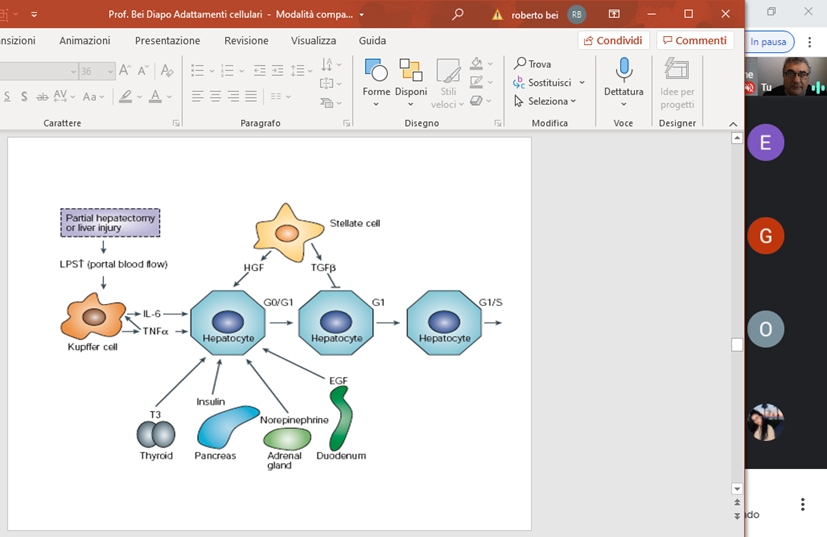Screen dimensions: 827x537
Task: Toggle numbered list
Action: (x=227, y=70)
